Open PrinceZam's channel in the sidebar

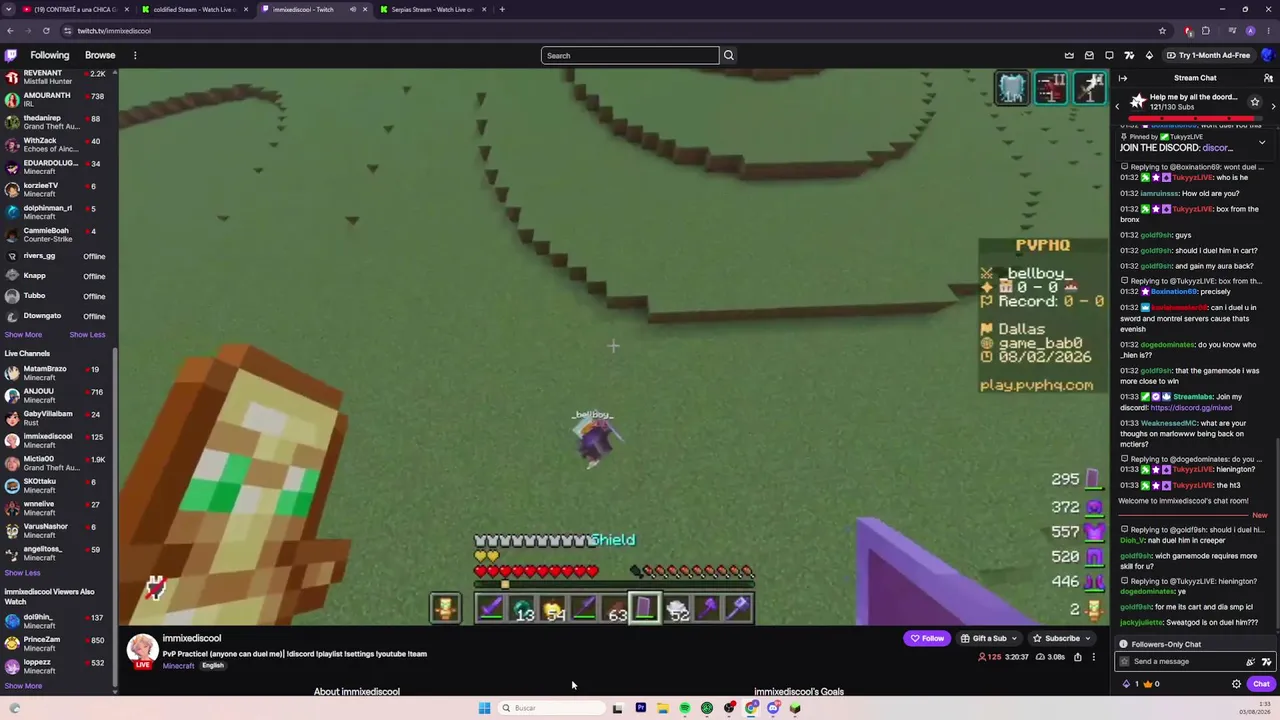58,644
